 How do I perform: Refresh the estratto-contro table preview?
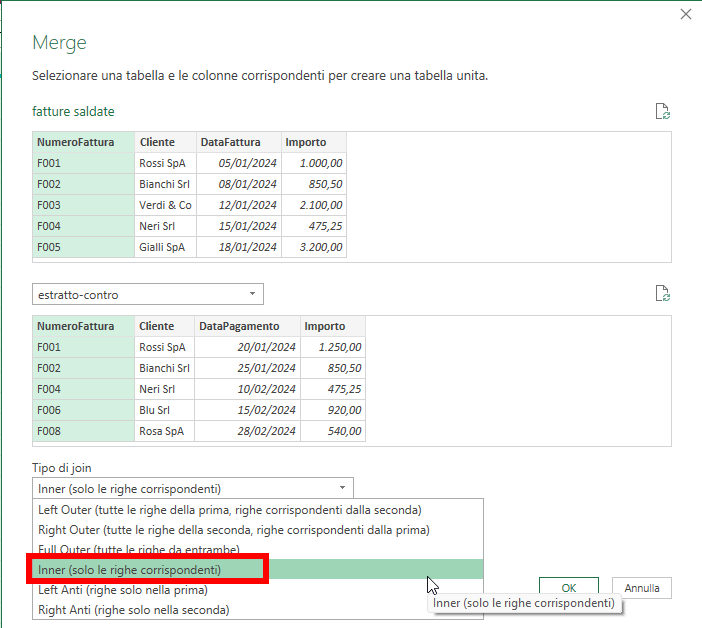point(661,293)
